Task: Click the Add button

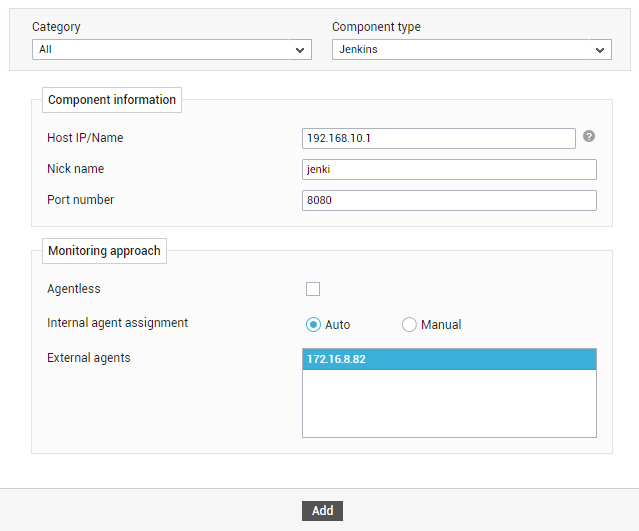Action: tap(322, 511)
